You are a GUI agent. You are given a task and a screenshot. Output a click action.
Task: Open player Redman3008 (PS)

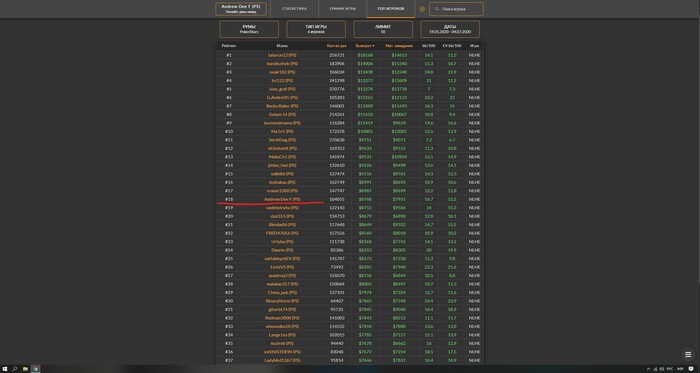point(282,318)
